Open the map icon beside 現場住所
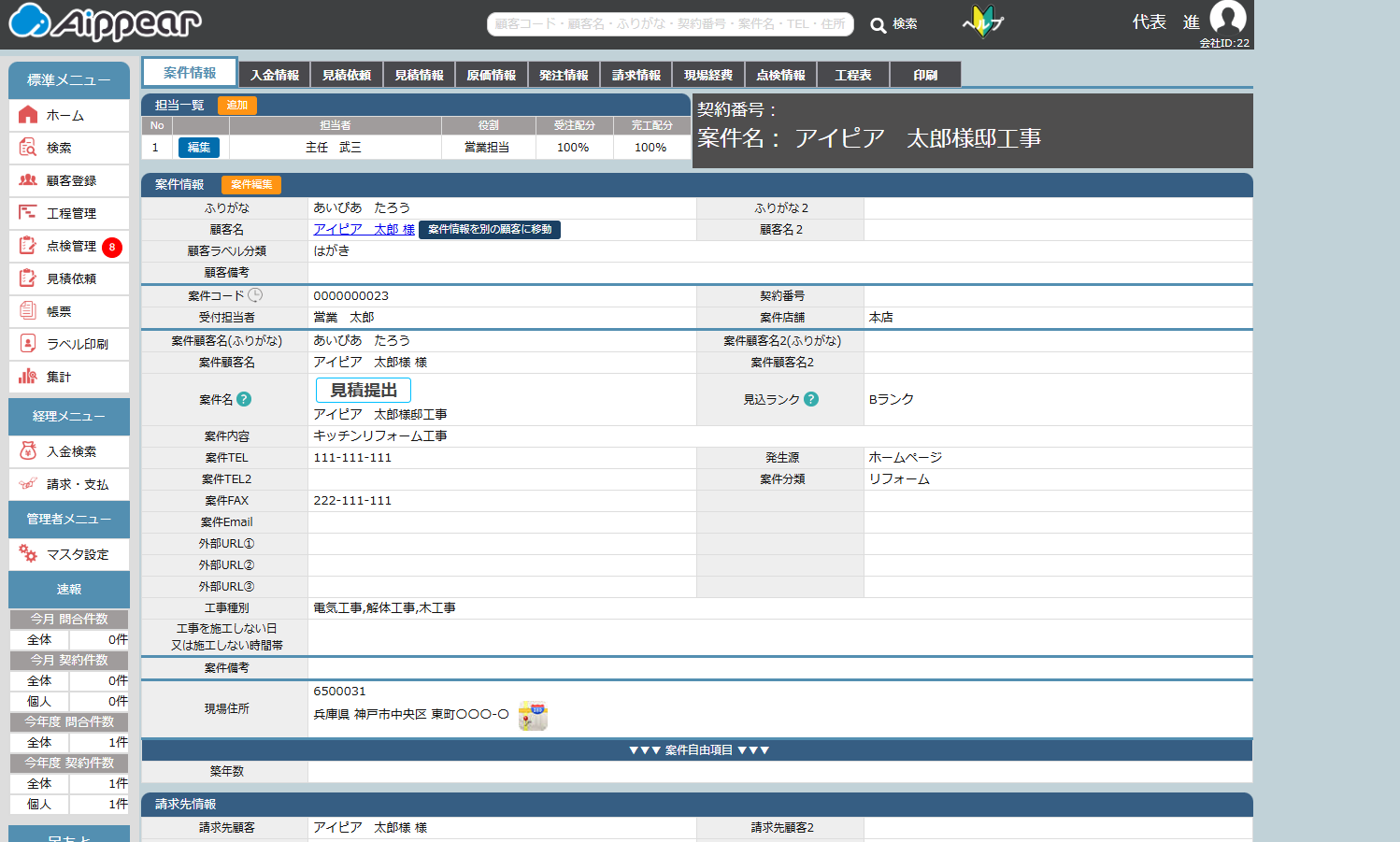Image resolution: width=1400 pixels, height=842 pixels. tap(533, 715)
